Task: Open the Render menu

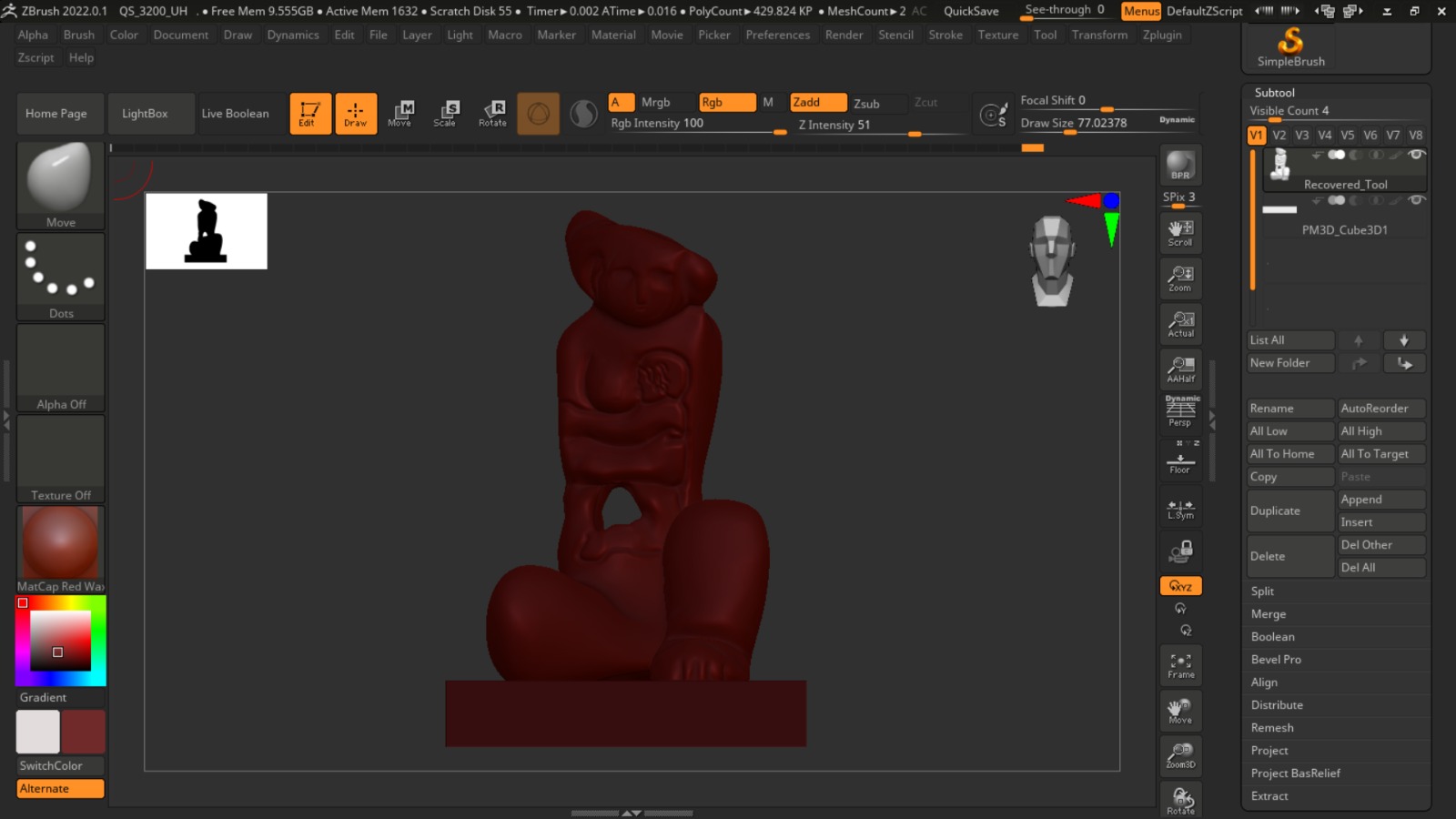Action: pos(844,35)
